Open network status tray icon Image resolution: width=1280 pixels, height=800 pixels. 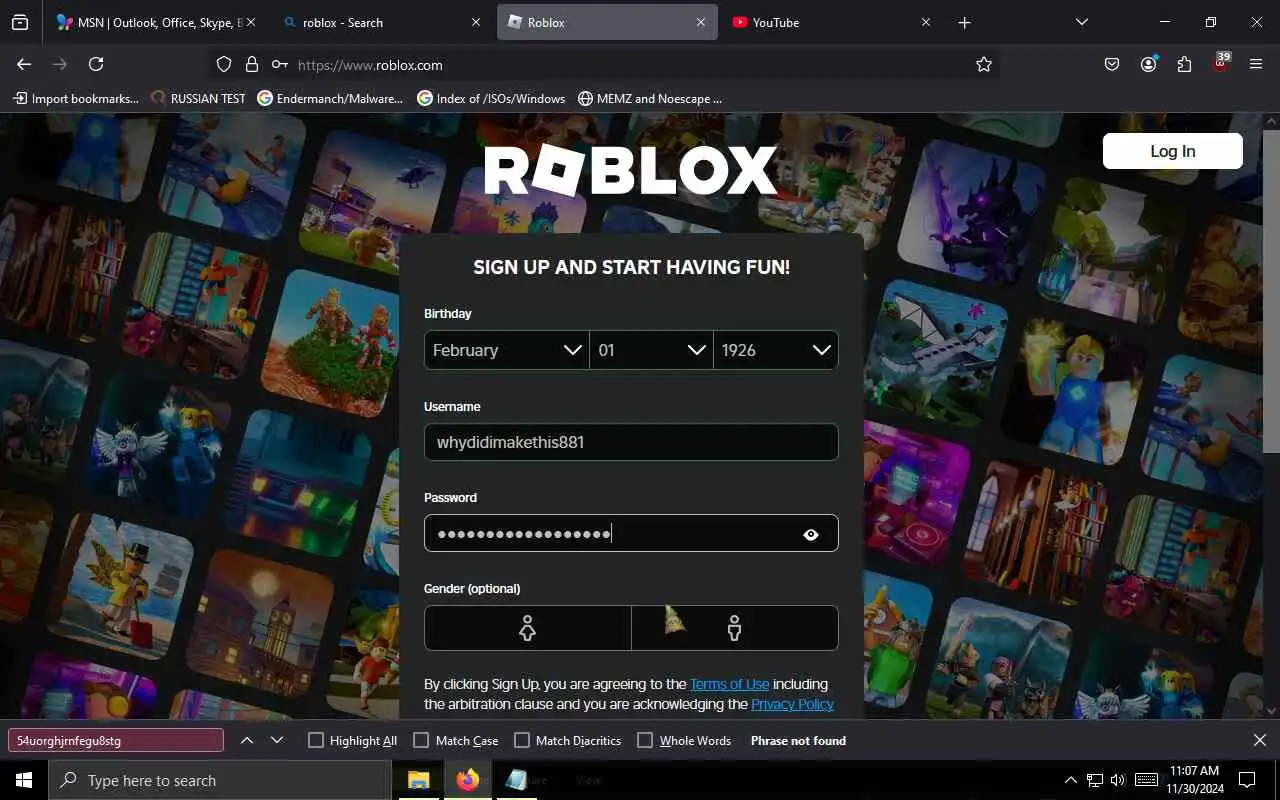[x=1095, y=780]
